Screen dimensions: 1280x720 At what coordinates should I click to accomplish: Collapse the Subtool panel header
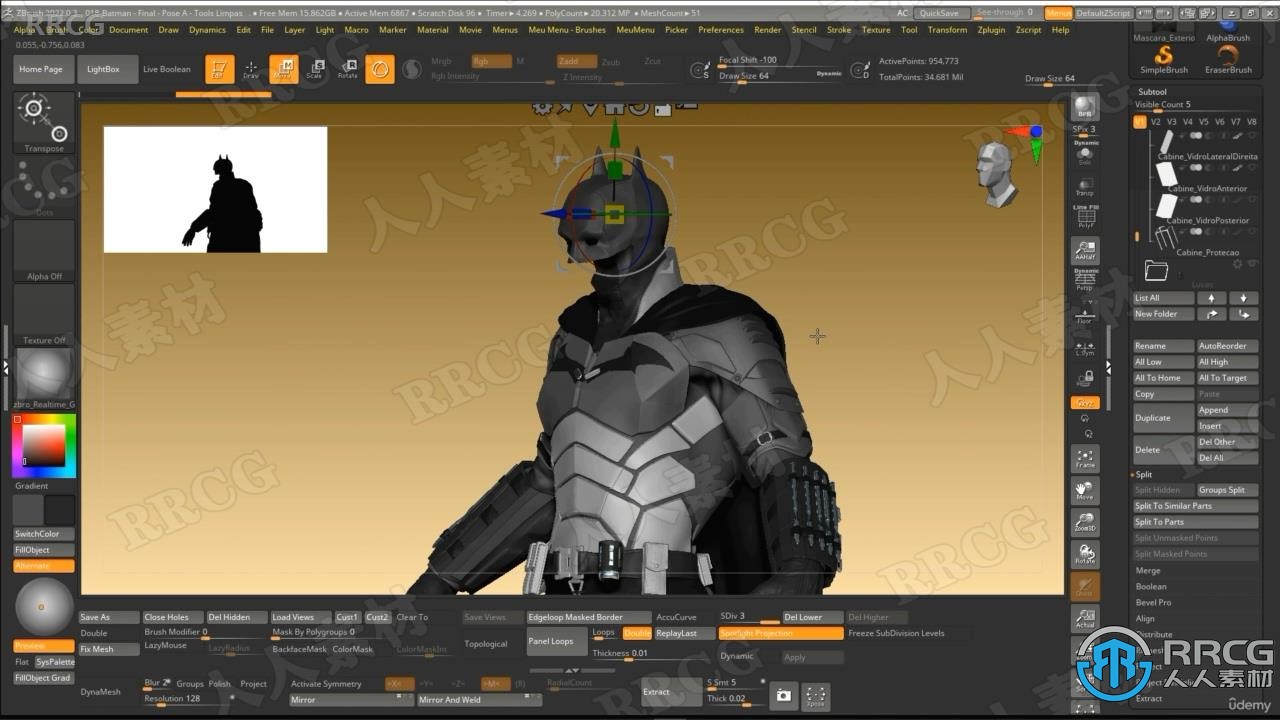click(x=1152, y=92)
